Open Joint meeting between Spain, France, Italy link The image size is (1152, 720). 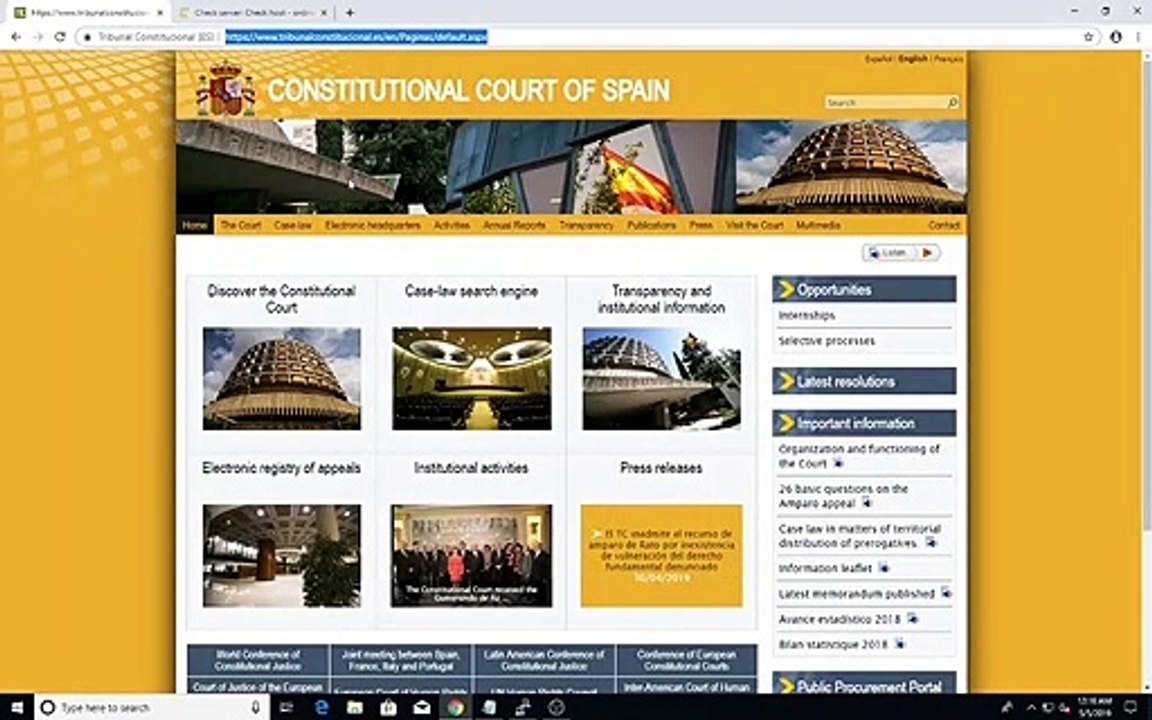[400, 660]
